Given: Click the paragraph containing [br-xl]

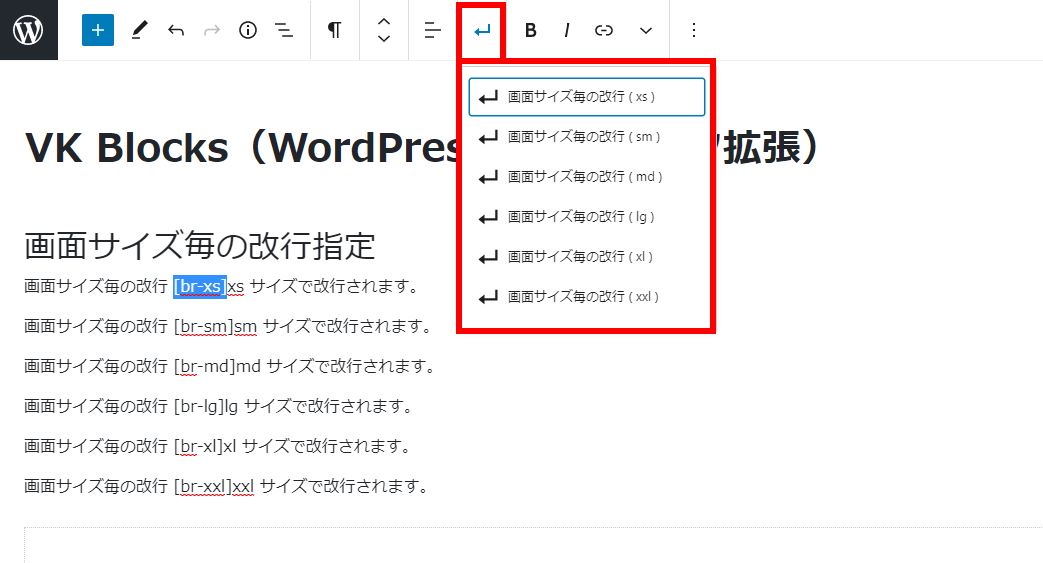Looking at the screenshot, I should (218, 447).
